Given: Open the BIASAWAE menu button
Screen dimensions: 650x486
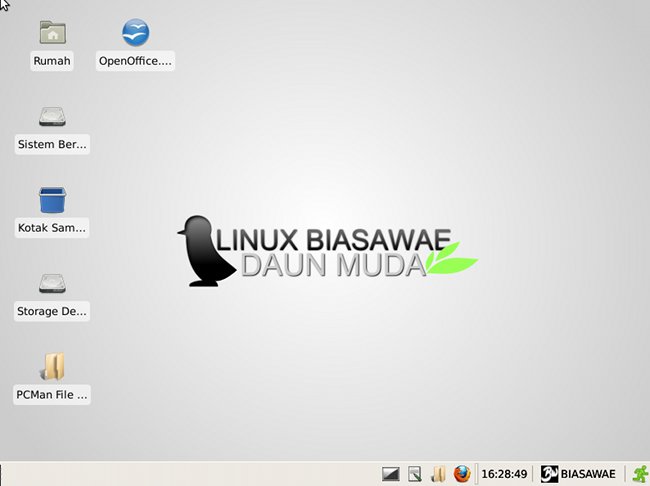Looking at the screenshot, I should 578,474.
